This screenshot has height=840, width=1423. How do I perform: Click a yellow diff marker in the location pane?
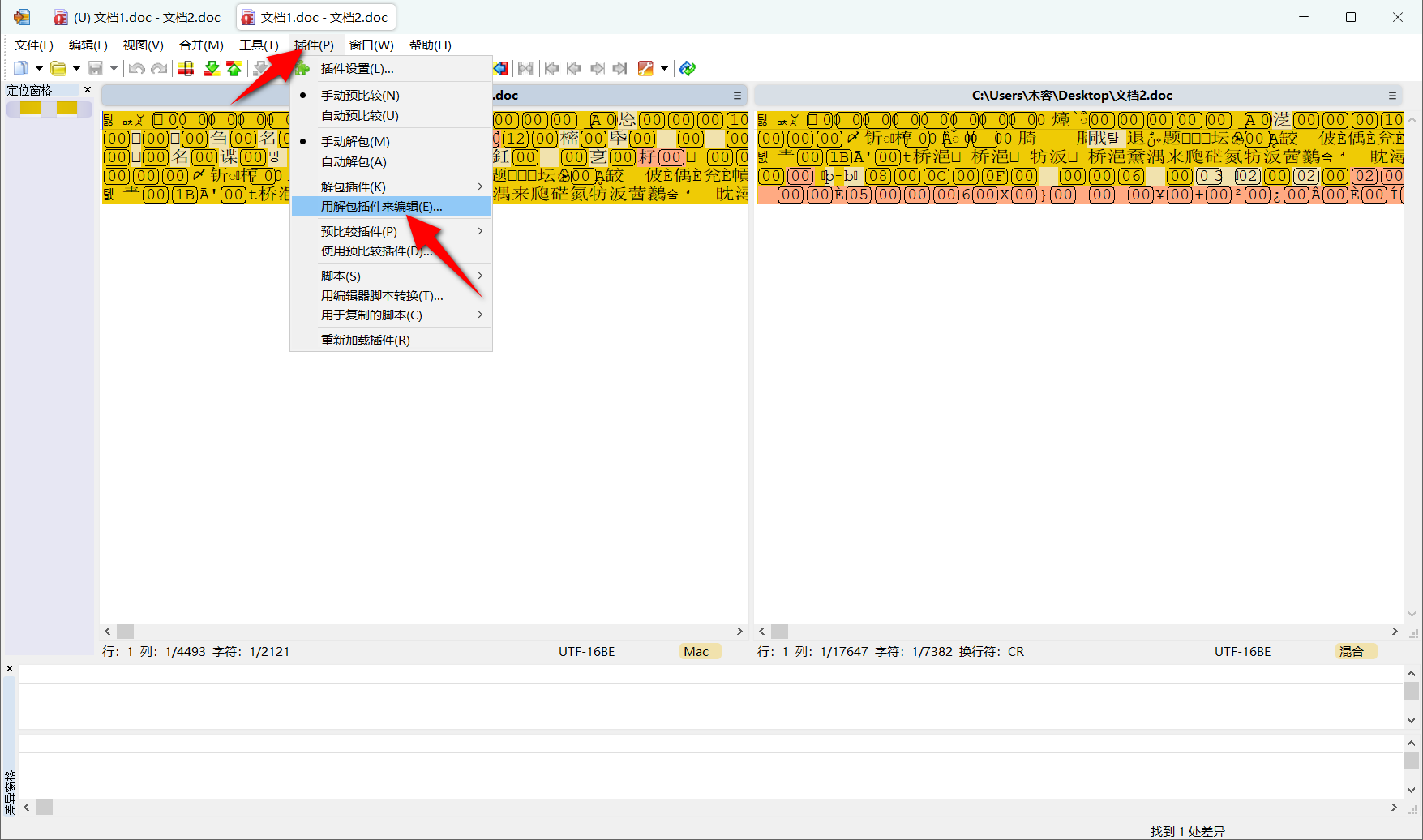coord(30,108)
